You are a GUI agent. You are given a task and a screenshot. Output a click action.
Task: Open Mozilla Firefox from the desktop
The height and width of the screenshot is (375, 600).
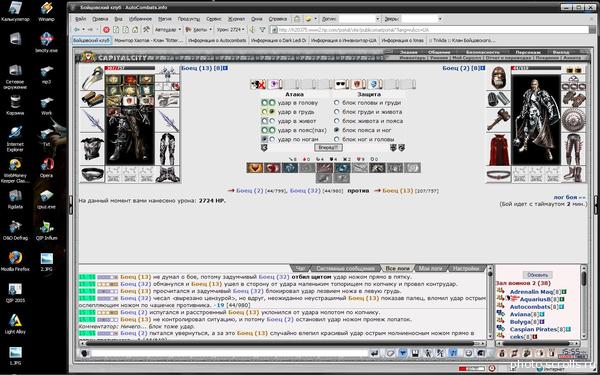[x=15, y=261]
